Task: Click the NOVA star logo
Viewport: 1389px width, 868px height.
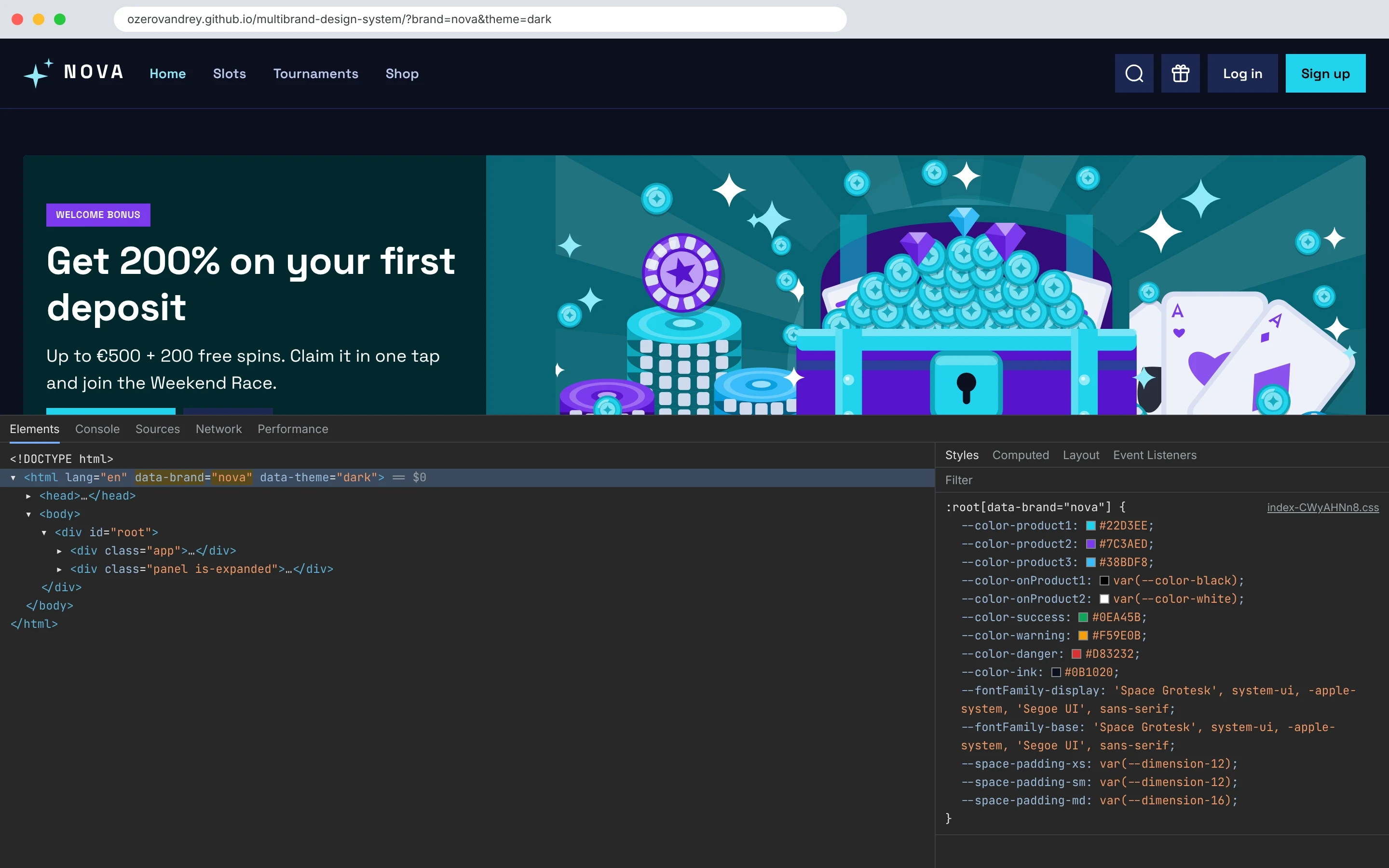Action: point(73,73)
